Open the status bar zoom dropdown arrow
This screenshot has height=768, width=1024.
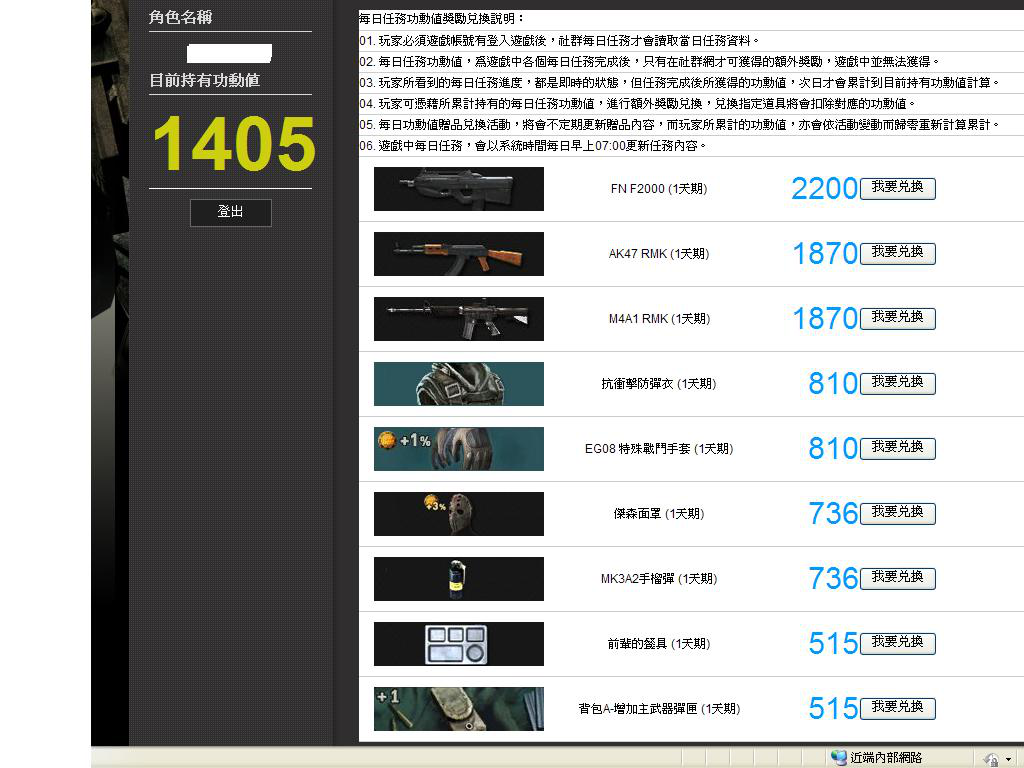(x=1009, y=760)
